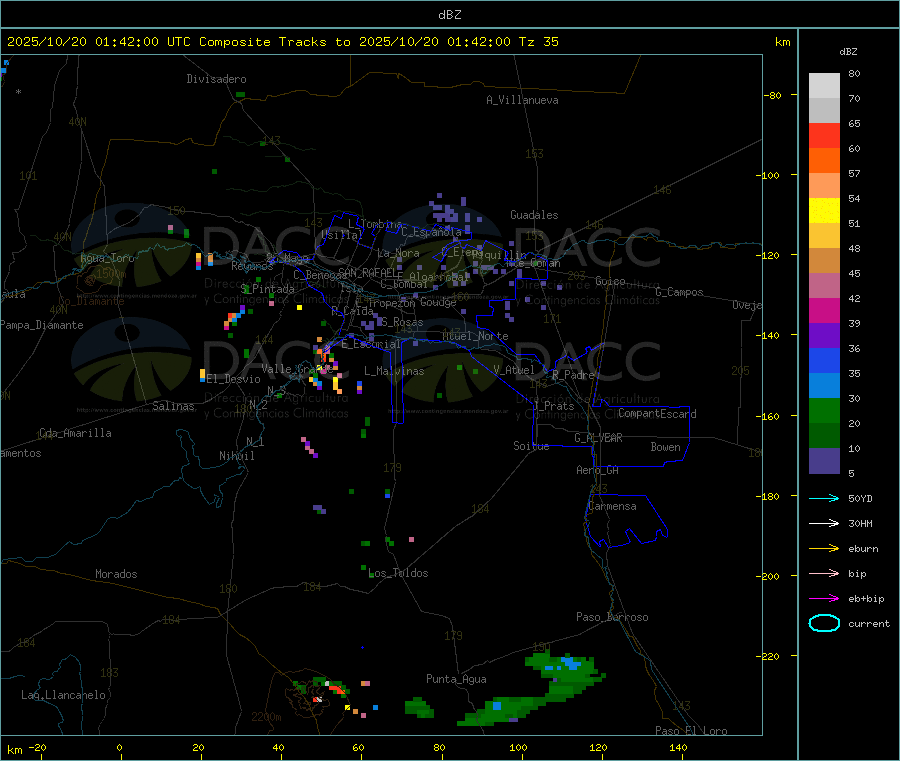900x761 pixels.
Task: Click the white 80 dBZ color swatch
Action: pos(824,86)
